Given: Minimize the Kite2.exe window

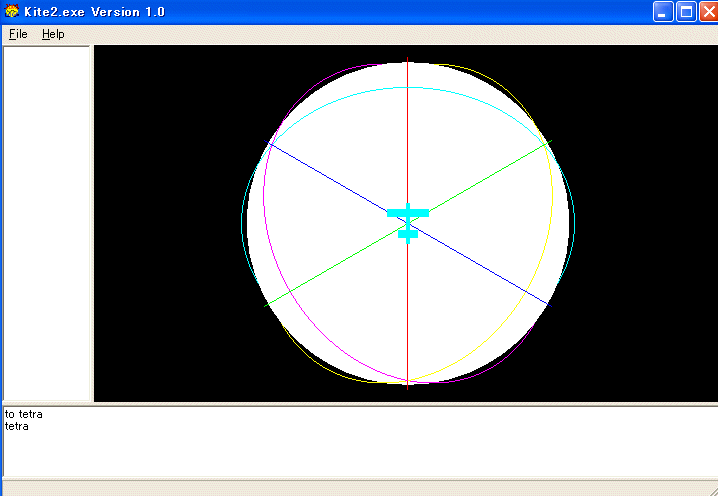Looking at the screenshot, I should 663,11.
